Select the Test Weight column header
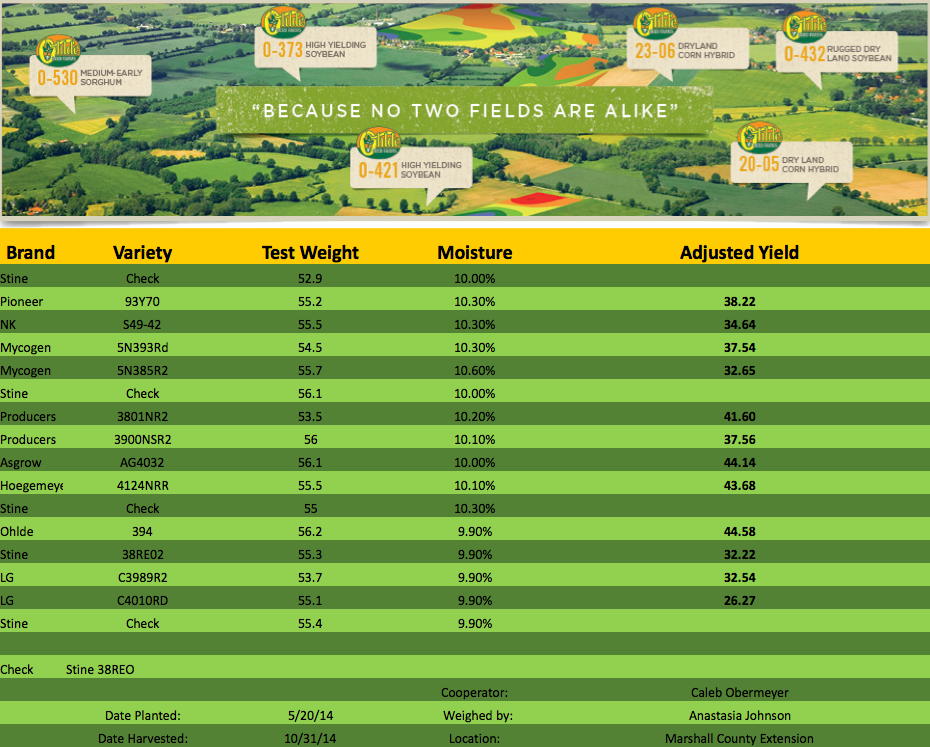The width and height of the screenshot is (930, 747). tap(310, 252)
